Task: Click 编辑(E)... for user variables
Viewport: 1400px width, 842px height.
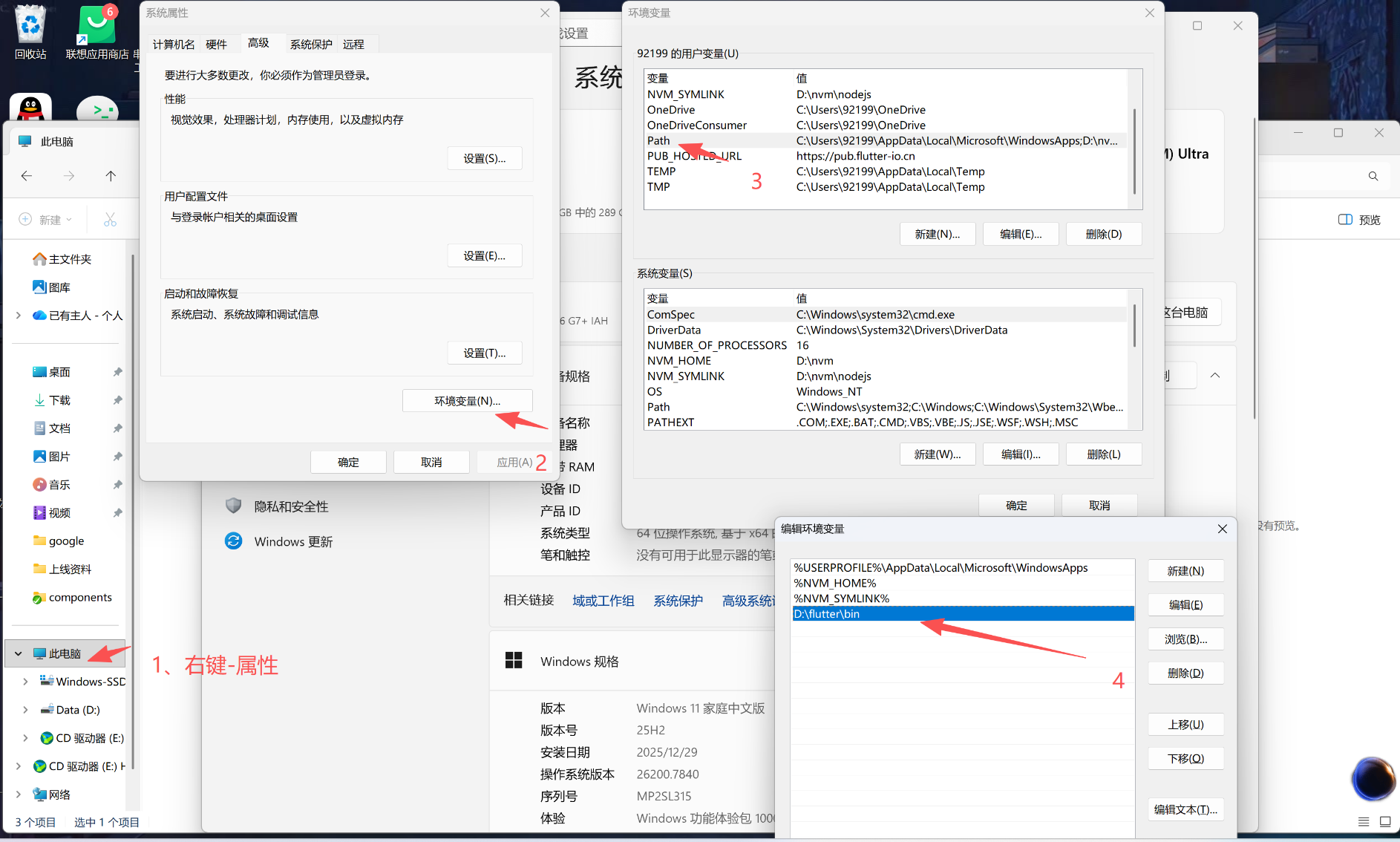Action: click(x=1021, y=234)
